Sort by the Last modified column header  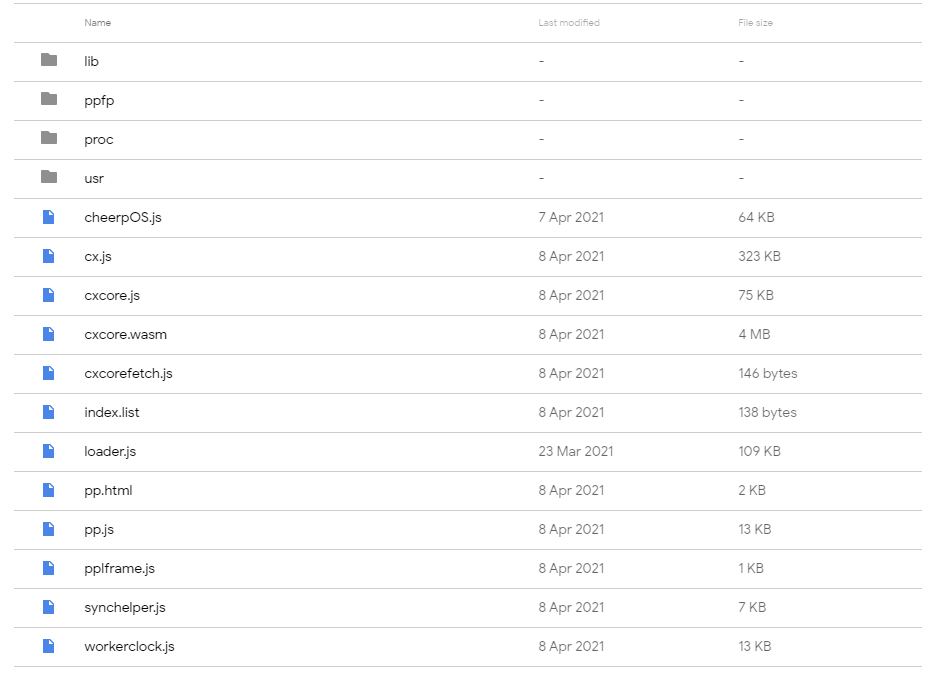point(569,23)
